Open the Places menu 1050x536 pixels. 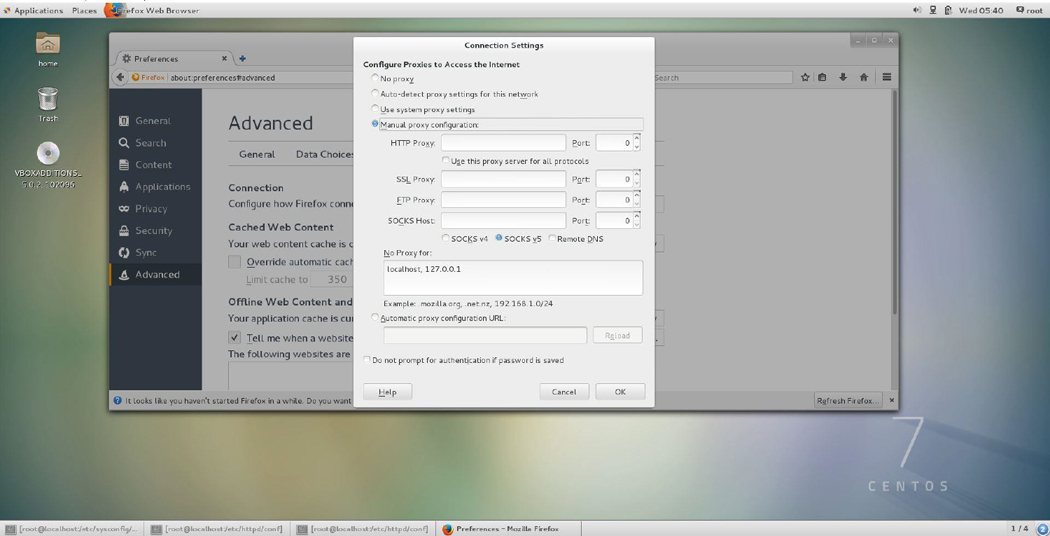point(84,10)
